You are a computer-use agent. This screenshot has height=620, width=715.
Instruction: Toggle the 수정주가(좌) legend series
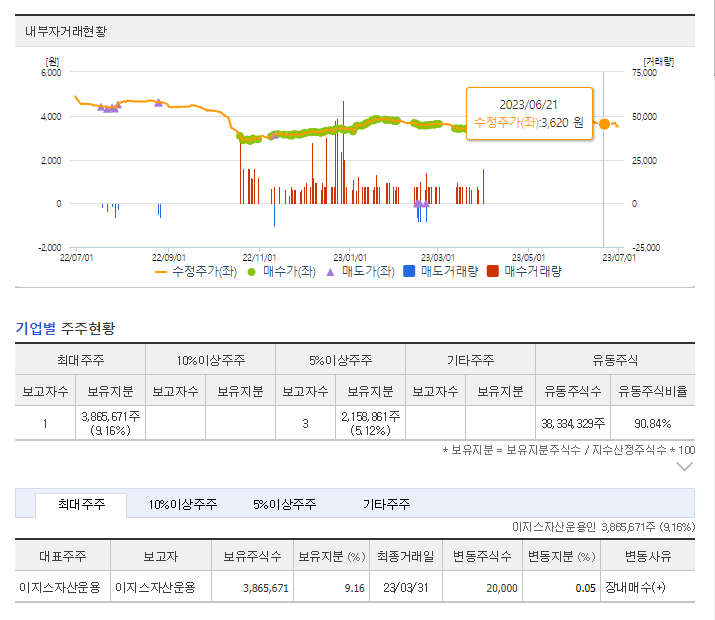[196, 272]
